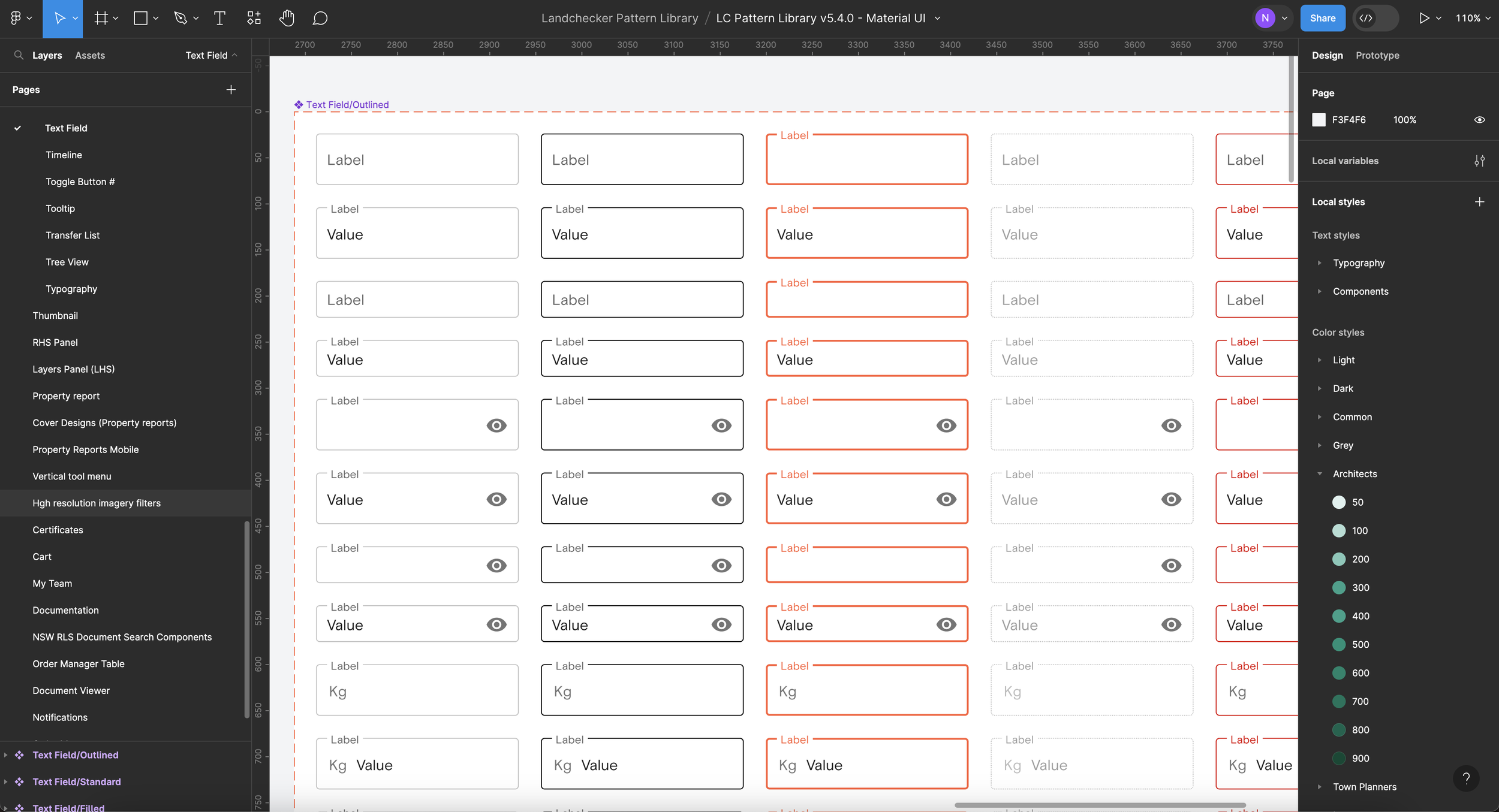This screenshot has height=812, width=1499.
Task: Select the Pen tool
Action: 180,17
